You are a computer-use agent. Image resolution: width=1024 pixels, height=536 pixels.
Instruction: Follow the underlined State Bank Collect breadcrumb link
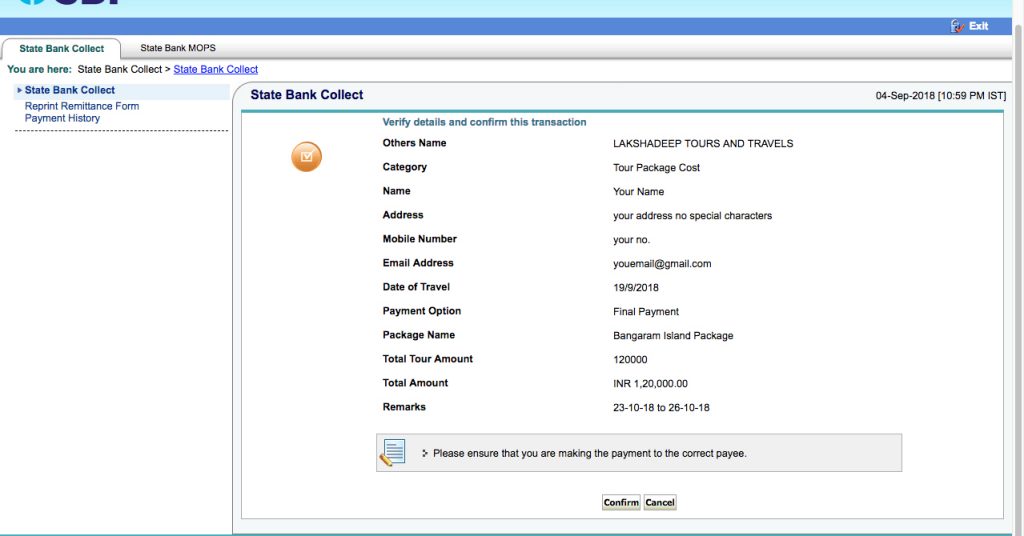pyautogui.click(x=216, y=69)
